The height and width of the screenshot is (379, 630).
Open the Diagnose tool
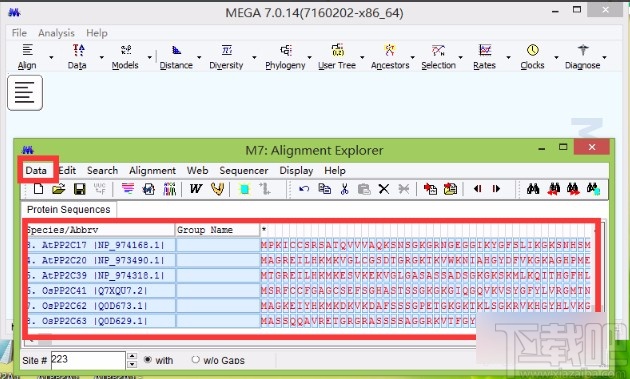pyautogui.click(x=583, y=57)
